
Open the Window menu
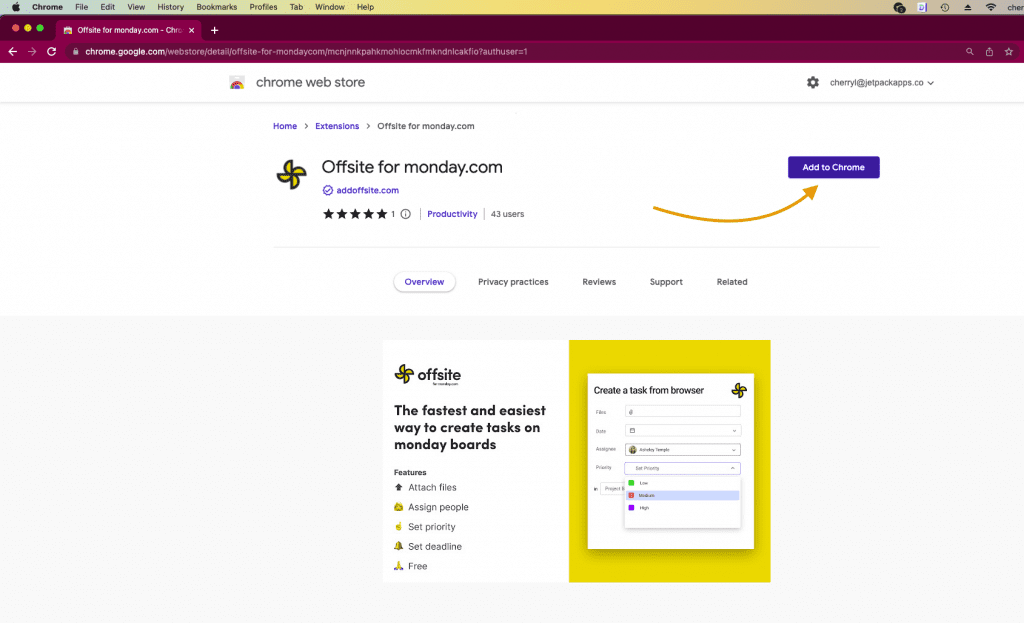point(330,7)
